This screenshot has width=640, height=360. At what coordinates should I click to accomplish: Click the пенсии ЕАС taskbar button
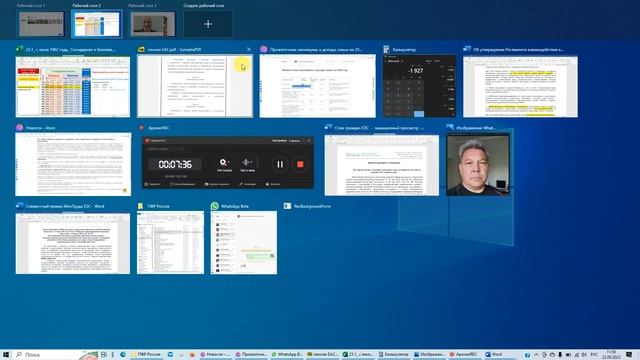pyautogui.click(x=322, y=355)
